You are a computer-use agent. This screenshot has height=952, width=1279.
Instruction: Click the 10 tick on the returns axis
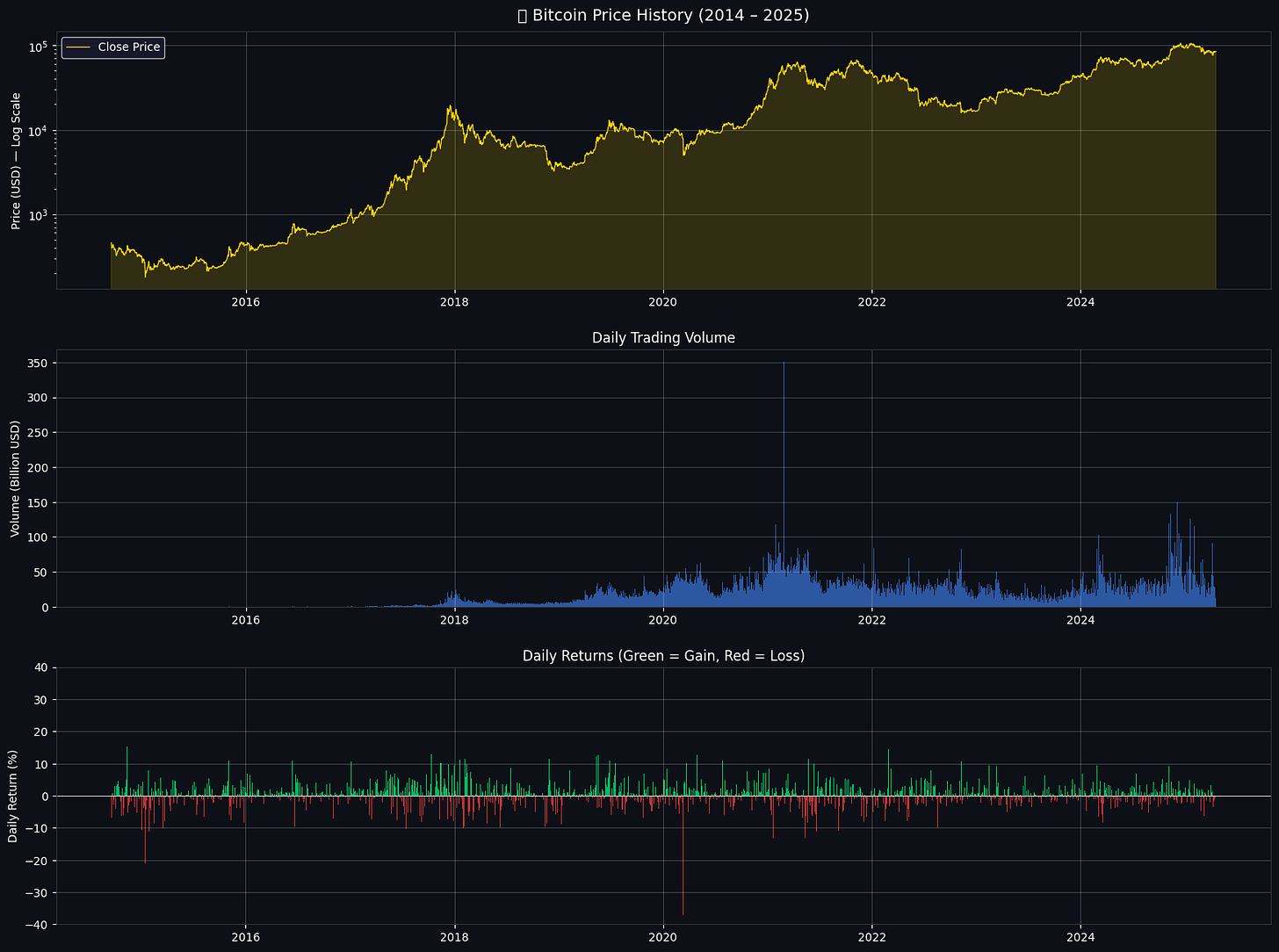[x=40, y=764]
